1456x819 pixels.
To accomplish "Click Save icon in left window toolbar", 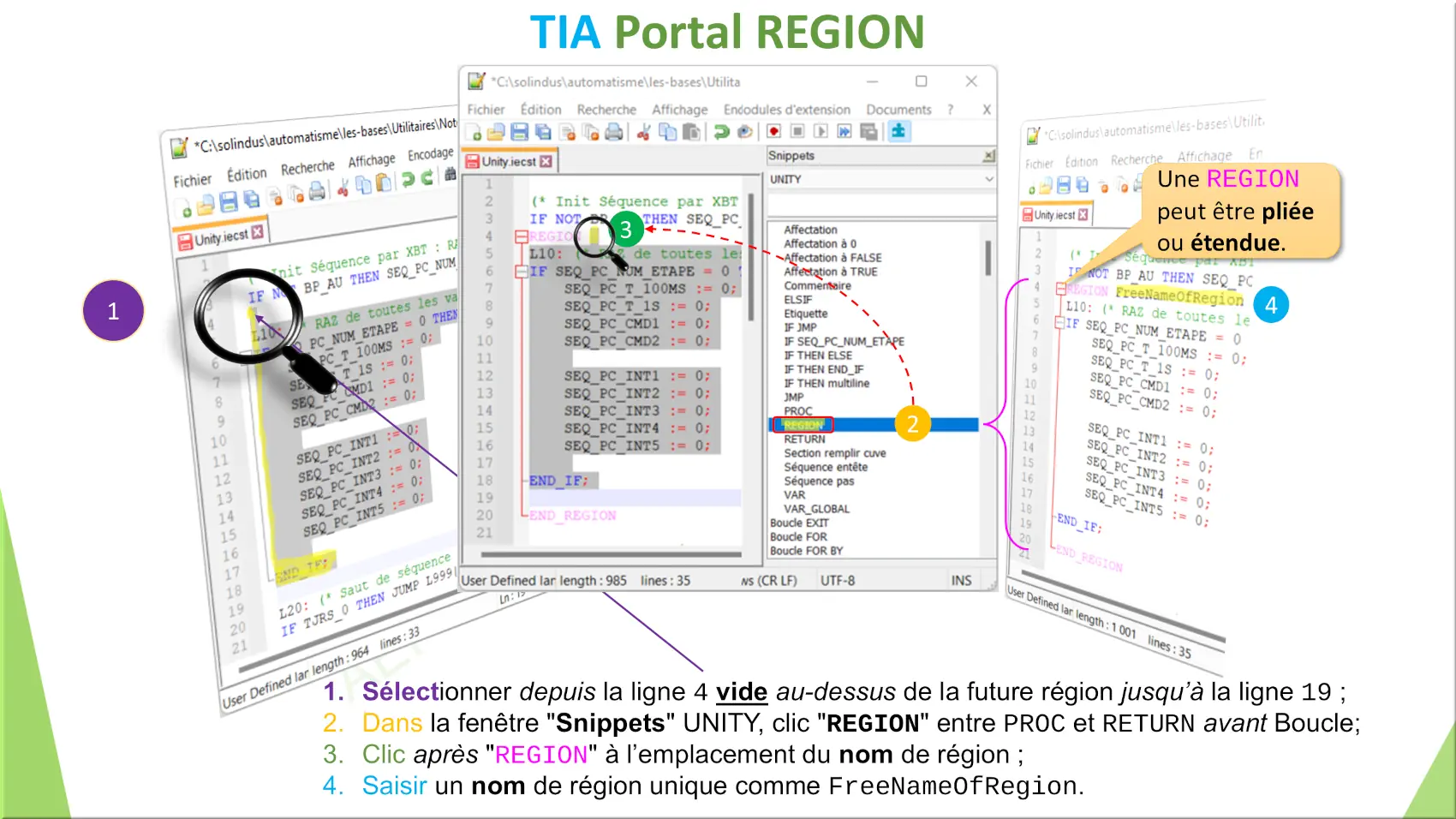I will (228, 202).
